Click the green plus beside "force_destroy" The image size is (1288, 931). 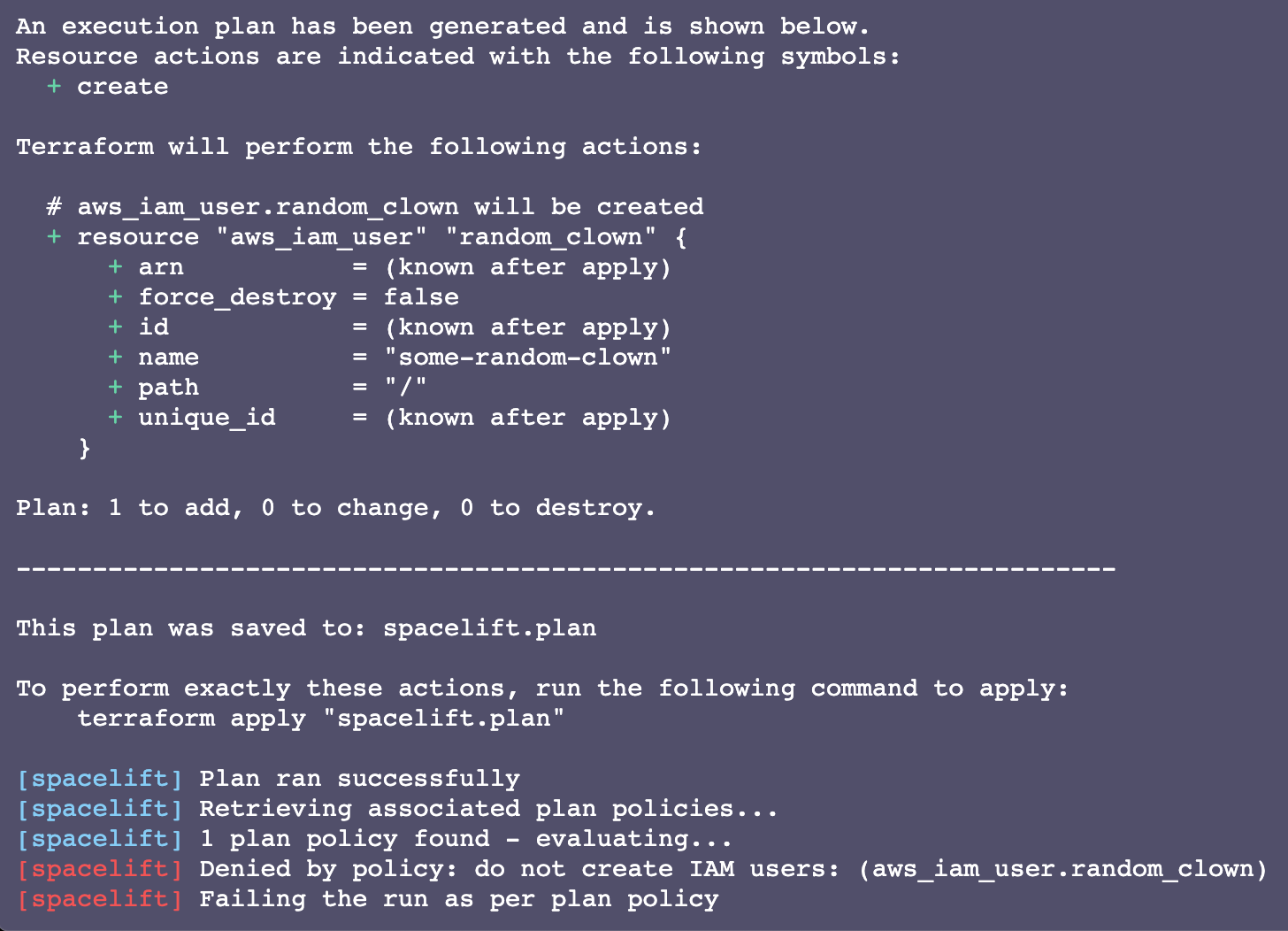point(116,297)
